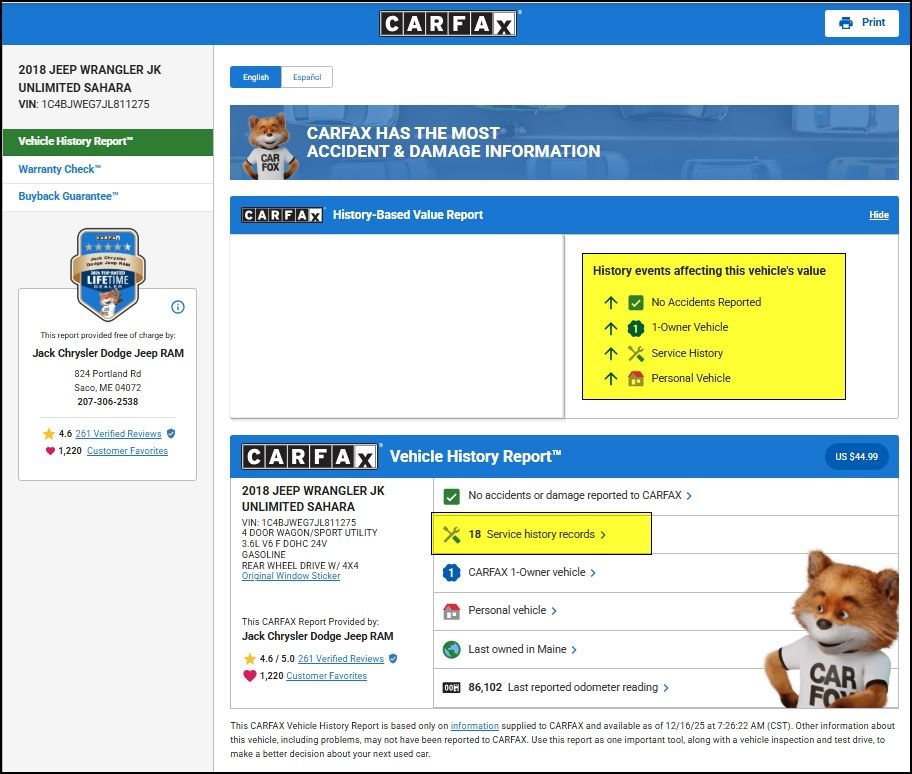
Task: Click the green checkmark No Accidents icon
Action: (635, 302)
